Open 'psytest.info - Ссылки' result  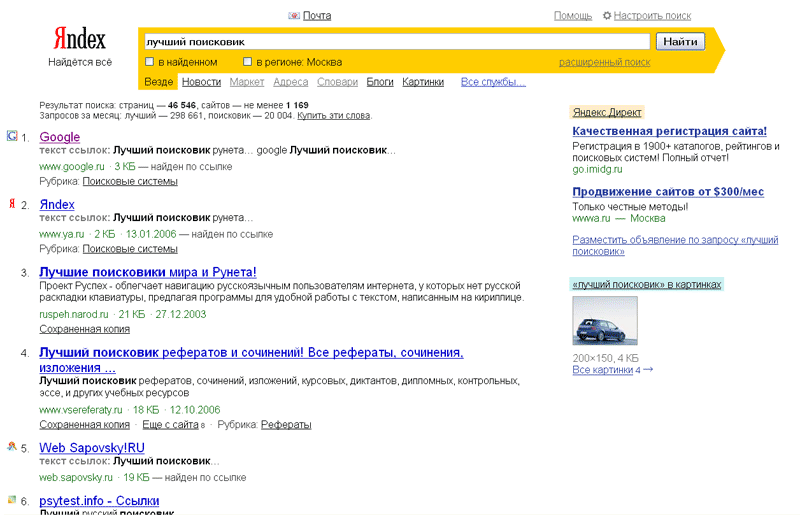(99, 501)
